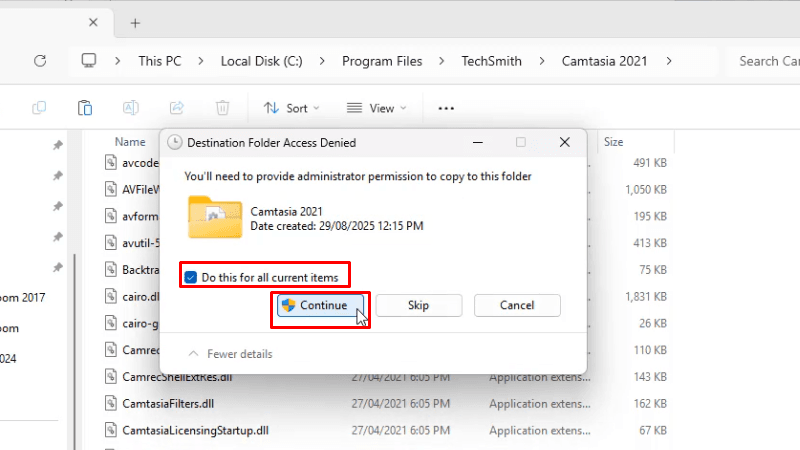Navigate to Program Files breadcrumb
The height and width of the screenshot is (450, 800).
pos(381,61)
